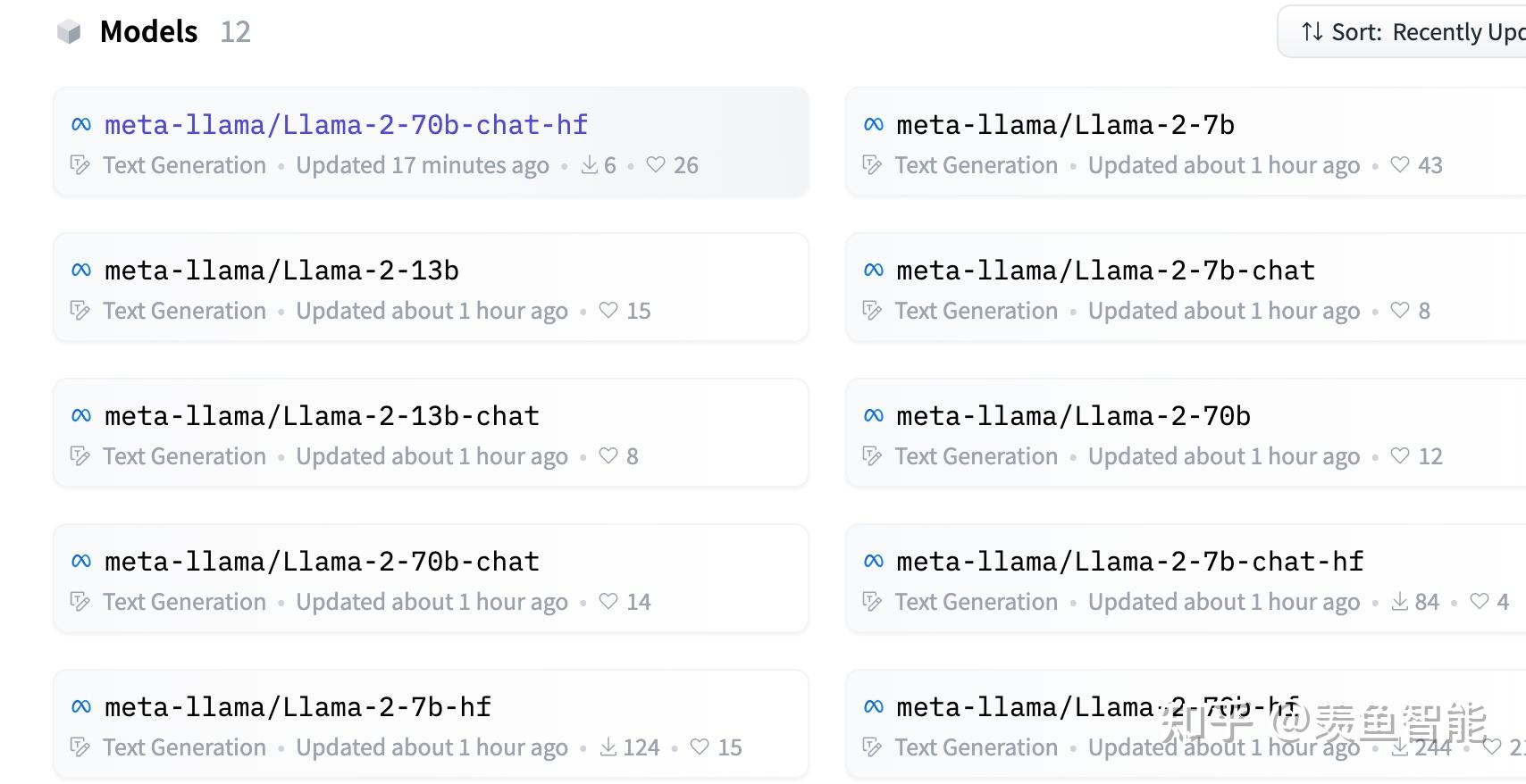Open the meta-llama/Llama-2-13b model card
This screenshot has height=784, width=1526.
(431, 288)
